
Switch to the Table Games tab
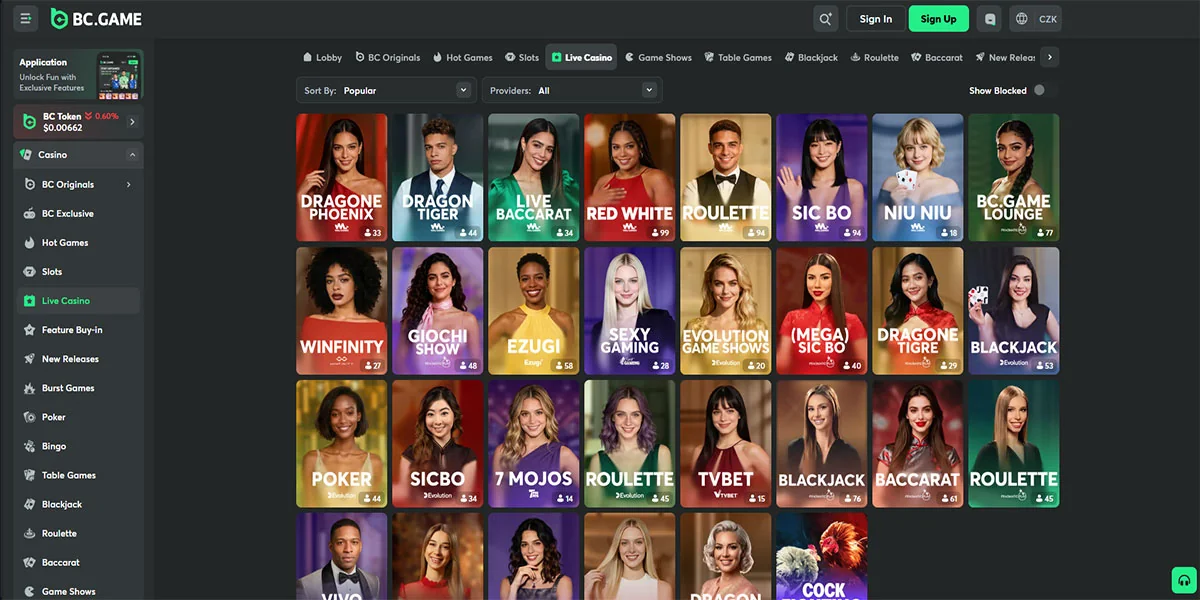coord(738,58)
